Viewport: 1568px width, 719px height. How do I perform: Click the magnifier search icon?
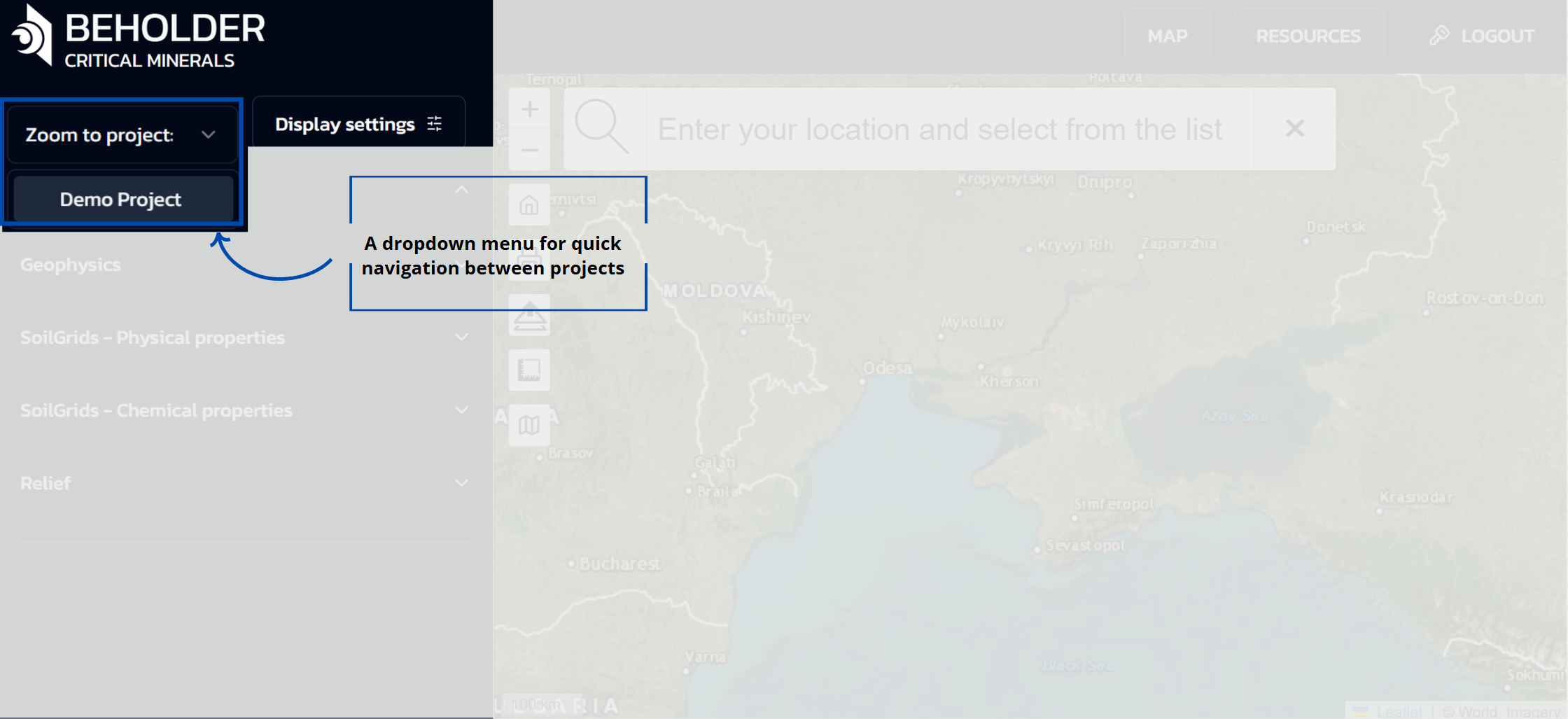pyautogui.click(x=604, y=128)
